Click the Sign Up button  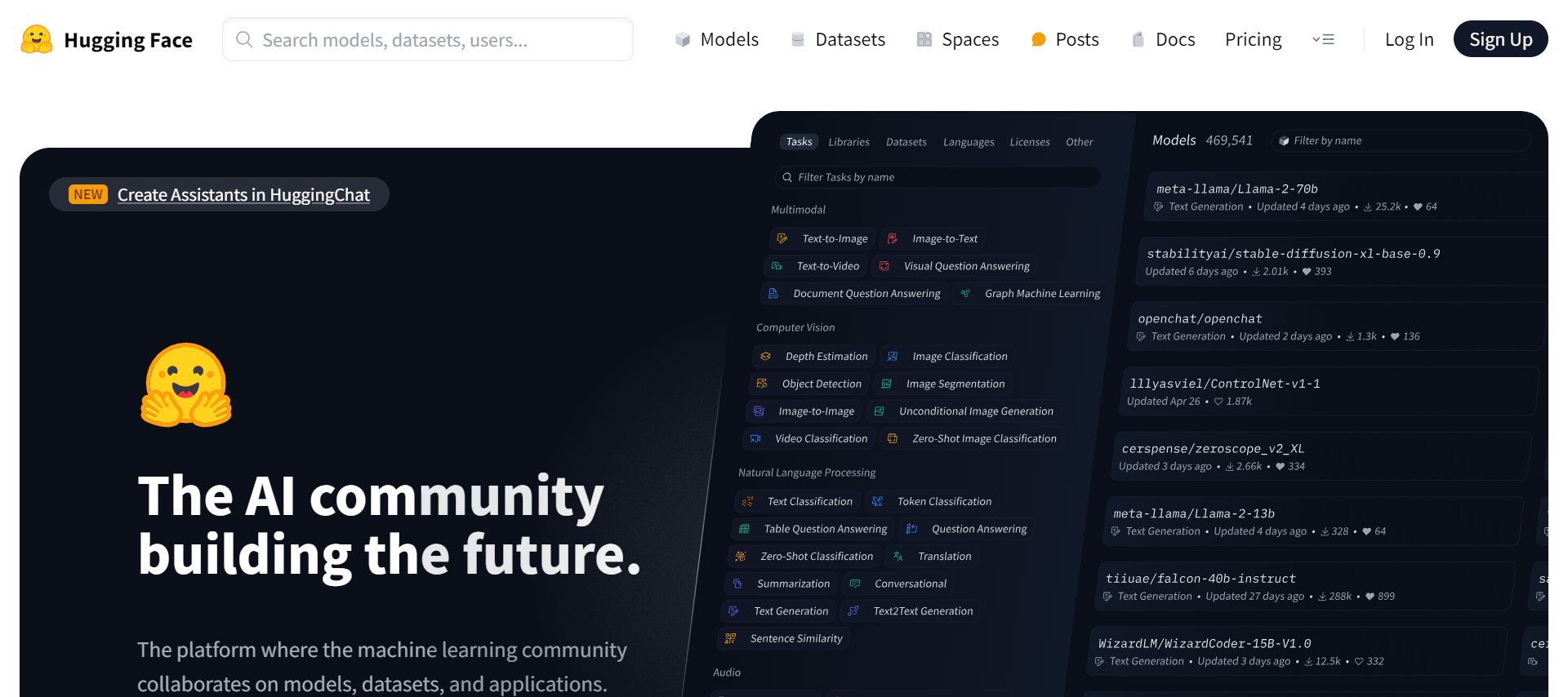1500,39
